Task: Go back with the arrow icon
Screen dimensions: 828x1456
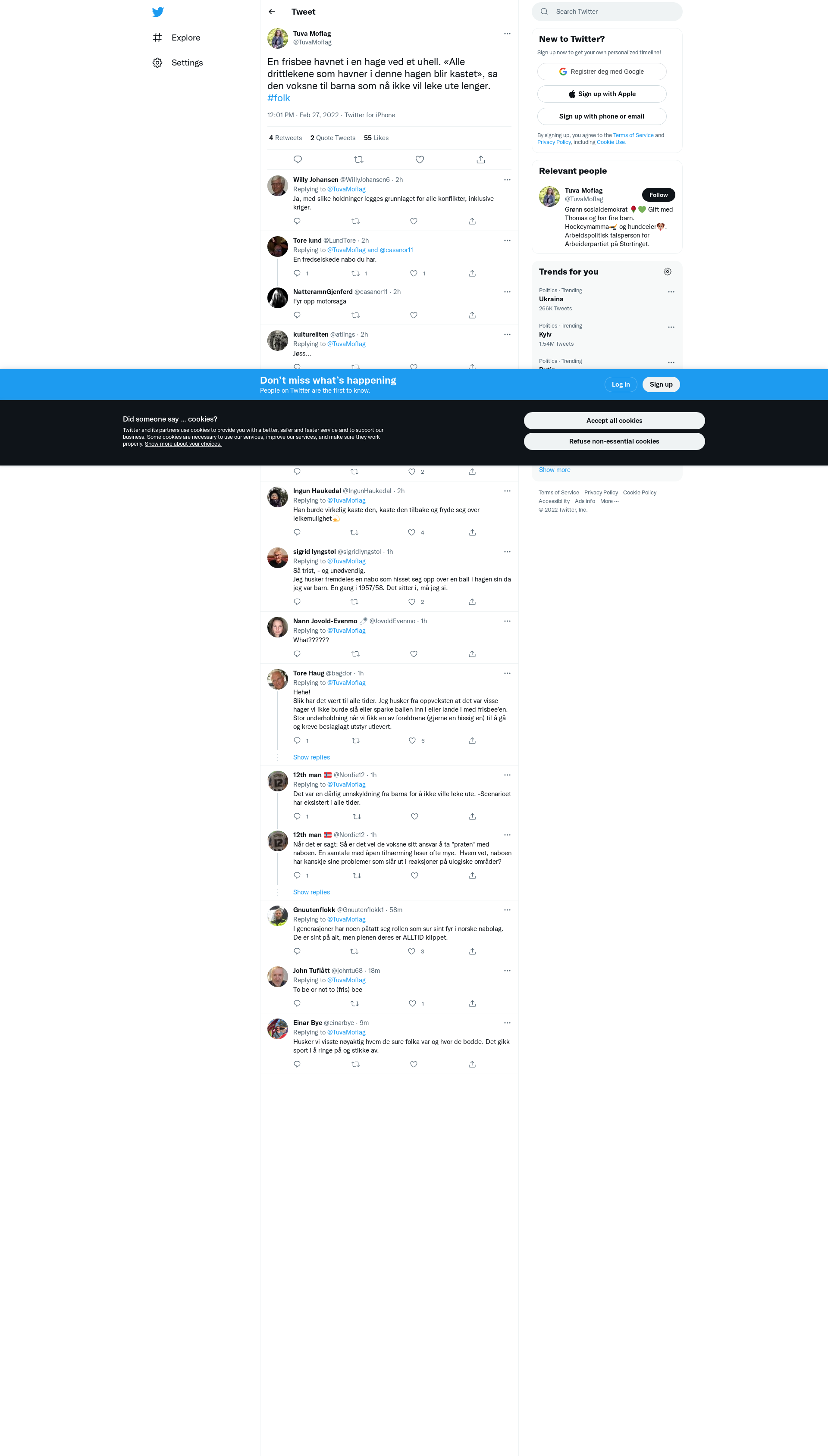Action: [x=272, y=12]
